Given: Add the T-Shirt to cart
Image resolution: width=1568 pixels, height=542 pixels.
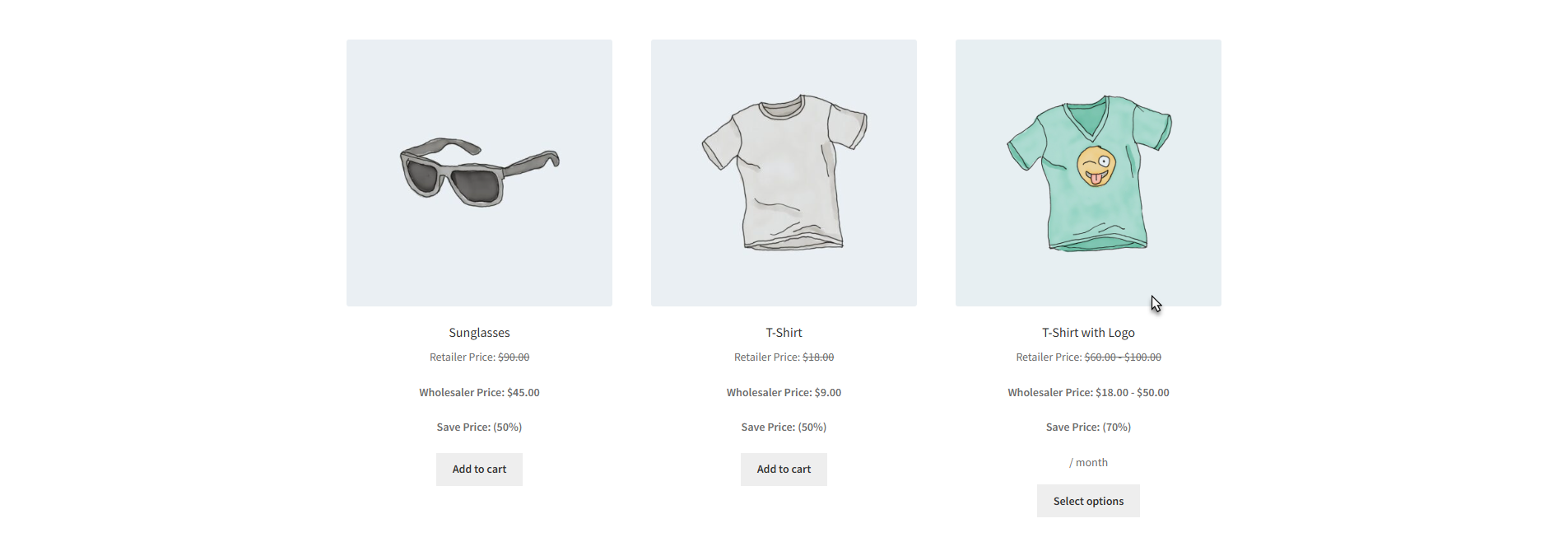Looking at the screenshot, I should 784,470.
